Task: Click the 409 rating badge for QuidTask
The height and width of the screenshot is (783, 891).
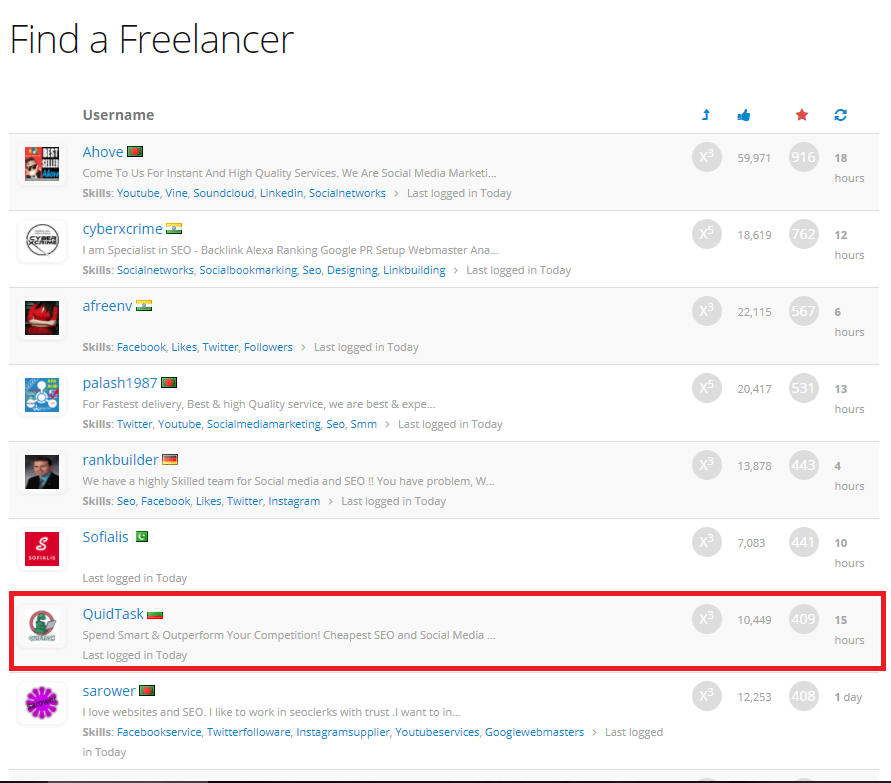Action: coord(803,619)
